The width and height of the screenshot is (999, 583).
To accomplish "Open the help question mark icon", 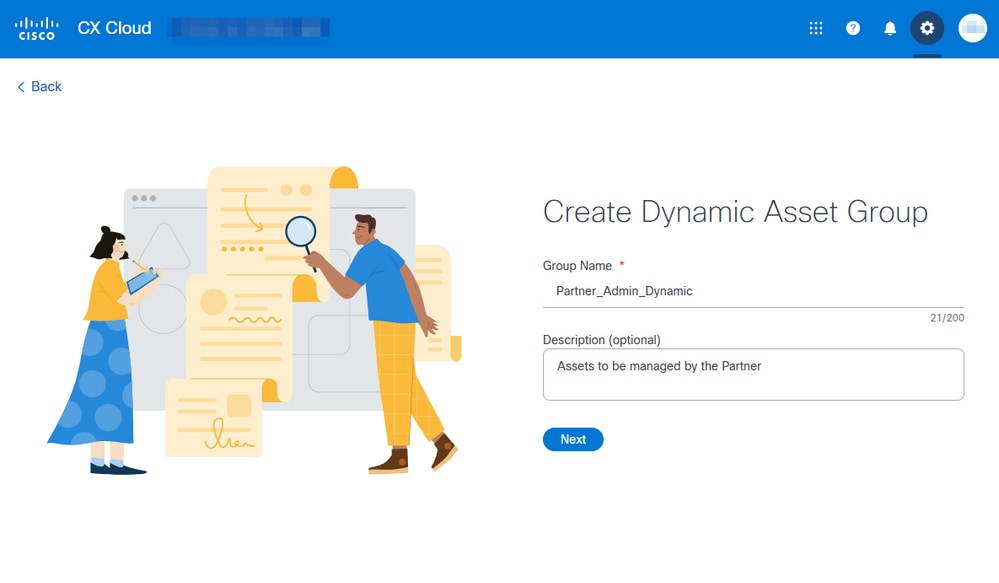I will pyautogui.click(x=852, y=28).
